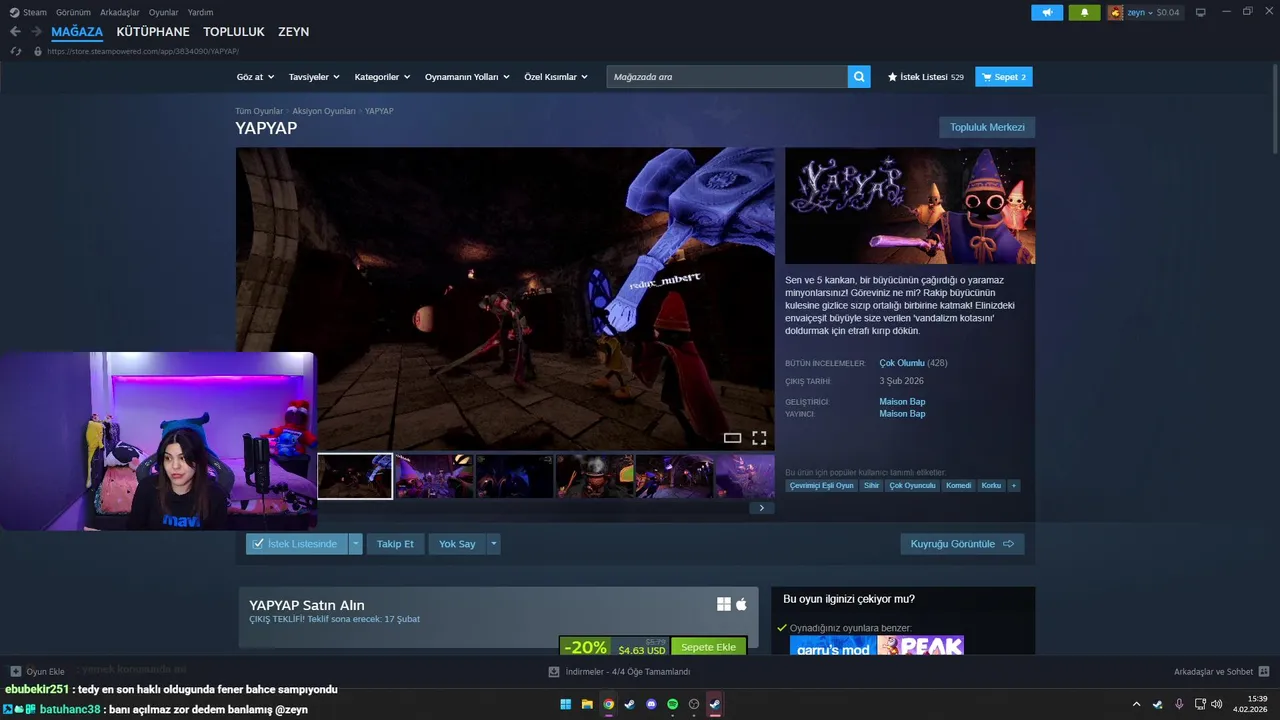Open the Çok Olumlu reviews link
Image resolution: width=1280 pixels, height=720 pixels.
point(902,363)
